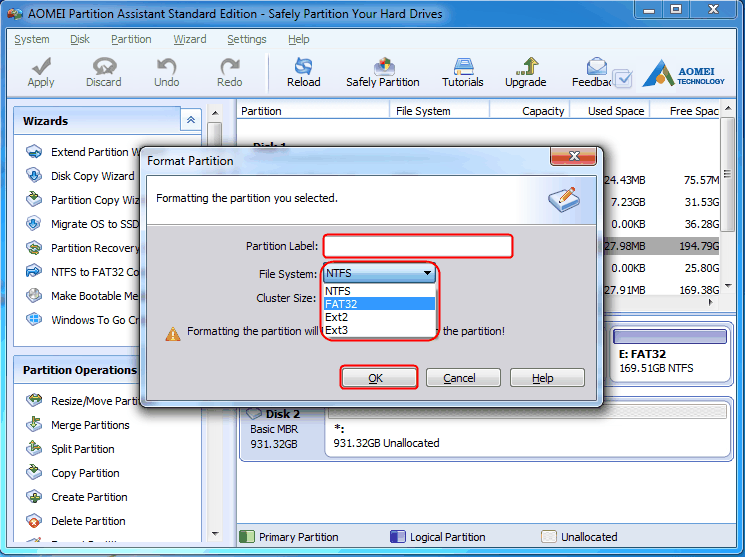Open the Wizard menu

(190, 39)
